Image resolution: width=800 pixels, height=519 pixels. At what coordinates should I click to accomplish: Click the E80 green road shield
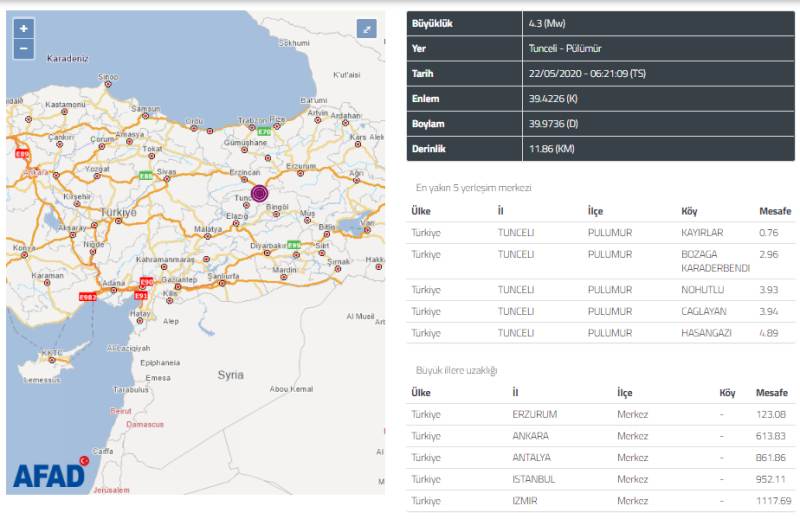tap(146, 176)
